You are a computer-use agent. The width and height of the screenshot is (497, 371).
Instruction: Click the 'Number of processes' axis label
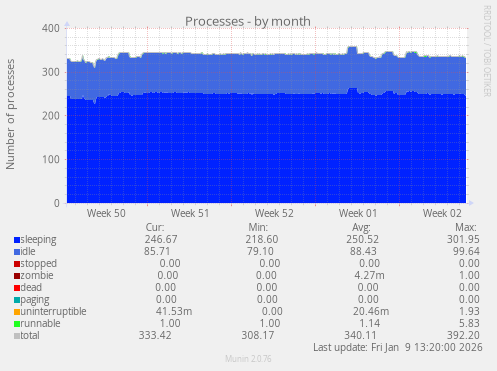point(10,114)
